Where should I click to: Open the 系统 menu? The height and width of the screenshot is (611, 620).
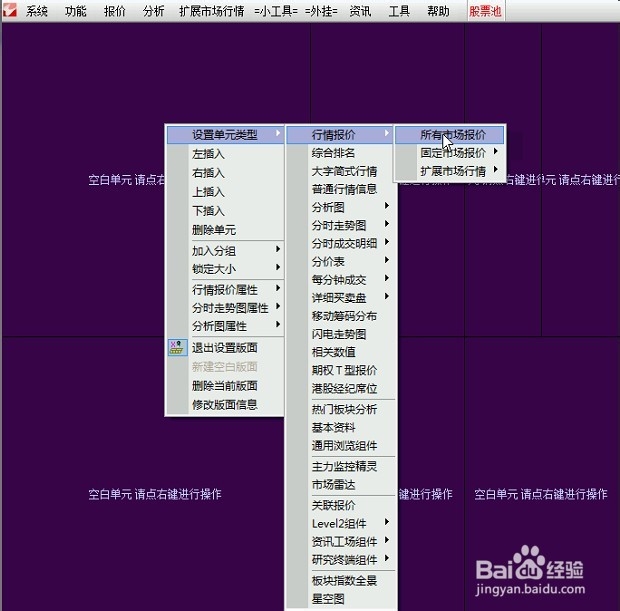(x=37, y=11)
